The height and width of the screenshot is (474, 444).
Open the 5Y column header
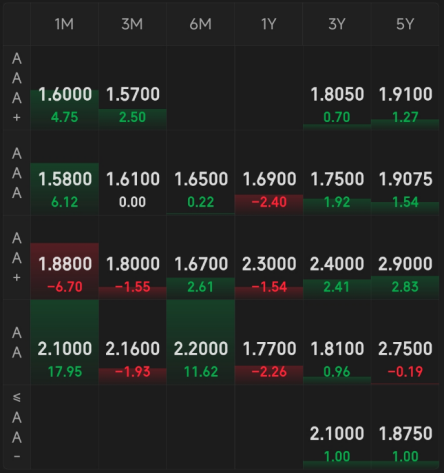(405, 24)
